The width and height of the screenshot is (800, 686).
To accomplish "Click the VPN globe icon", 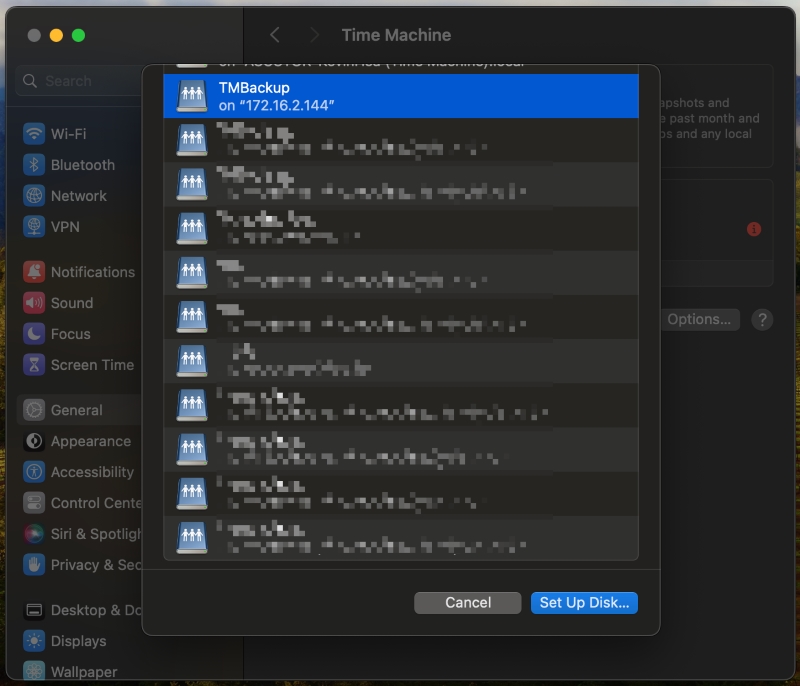I will click(34, 227).
